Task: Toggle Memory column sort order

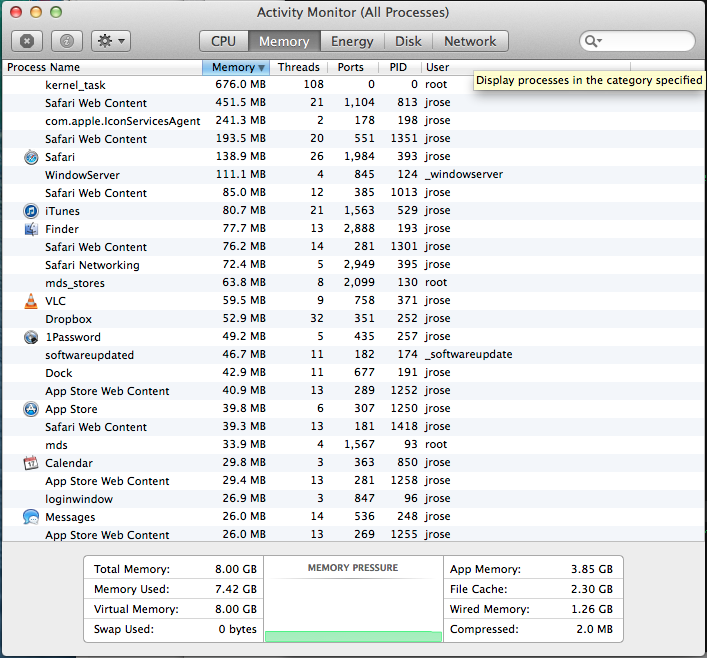Action: [236, 67]
